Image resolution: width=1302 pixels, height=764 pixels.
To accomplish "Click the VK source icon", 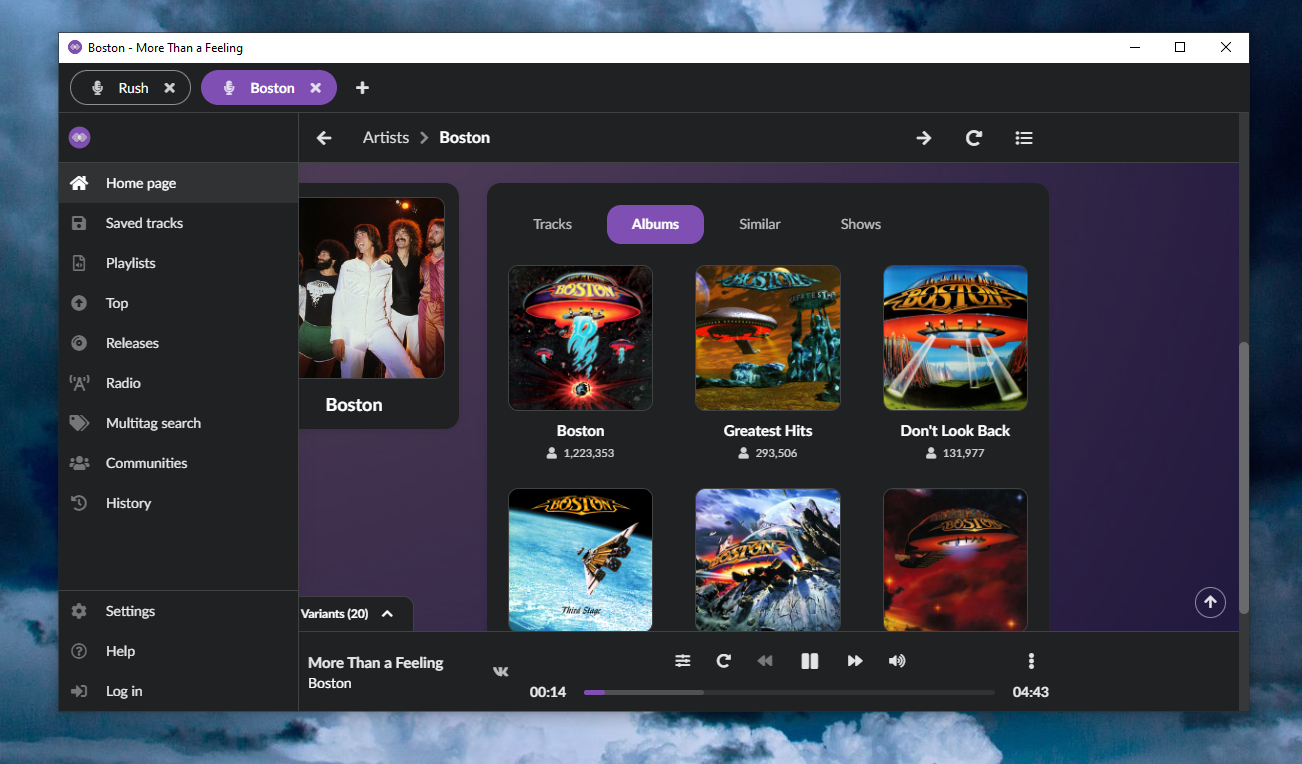I will coord(501,672).
